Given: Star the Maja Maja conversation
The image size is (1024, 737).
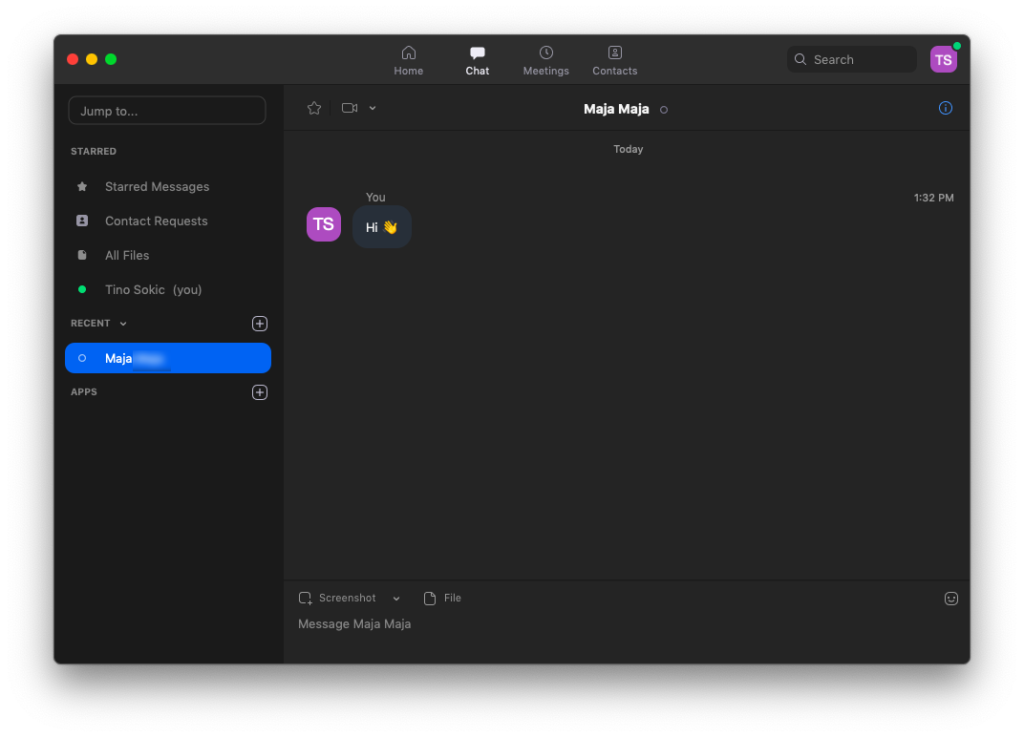Looking at the screenshot, I should coord(314,108).
